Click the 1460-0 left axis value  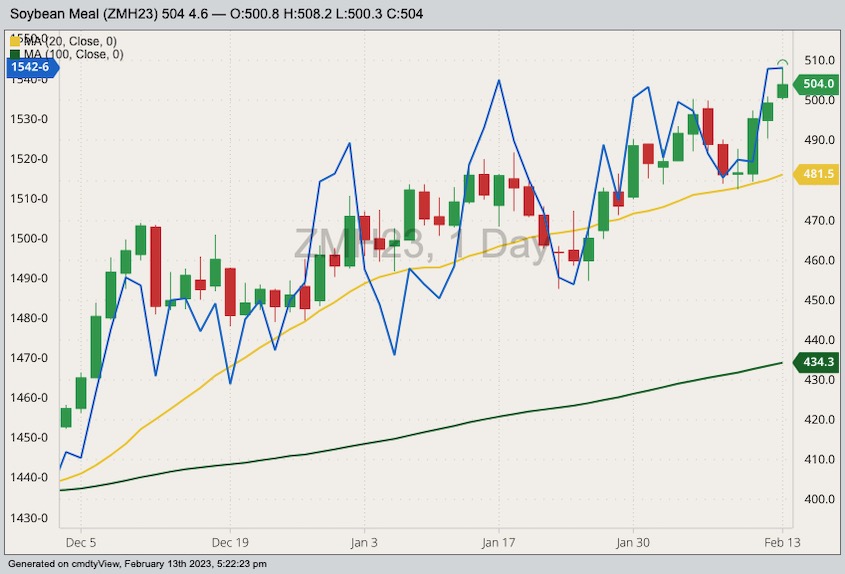point(29,397)
